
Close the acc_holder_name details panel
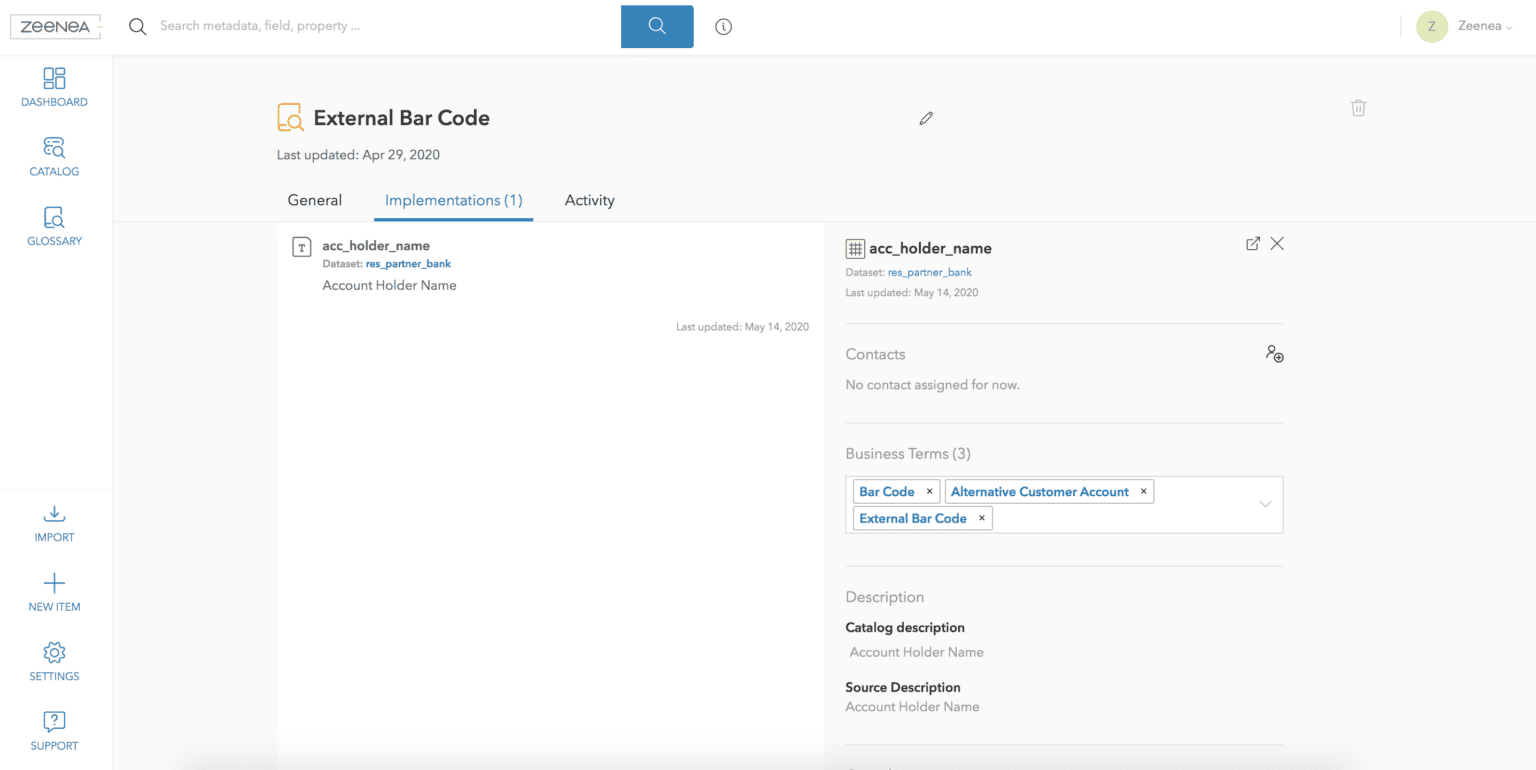pos(1277,244)
